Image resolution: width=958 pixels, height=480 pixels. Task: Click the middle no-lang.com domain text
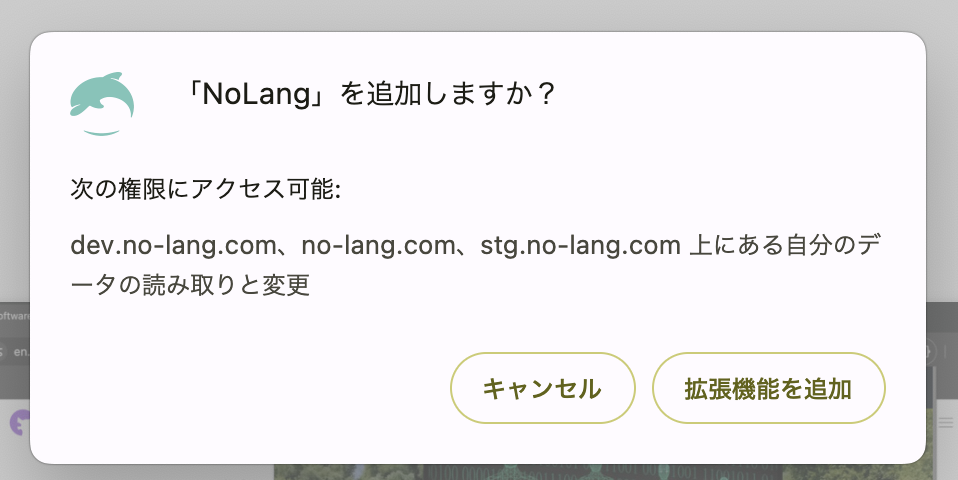tap(378, 245)
